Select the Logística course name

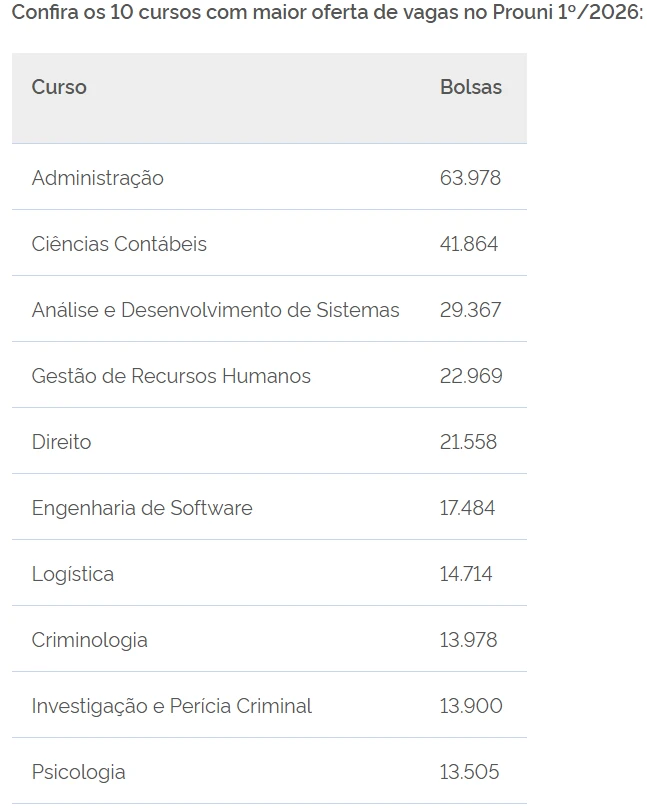(73, 574)
